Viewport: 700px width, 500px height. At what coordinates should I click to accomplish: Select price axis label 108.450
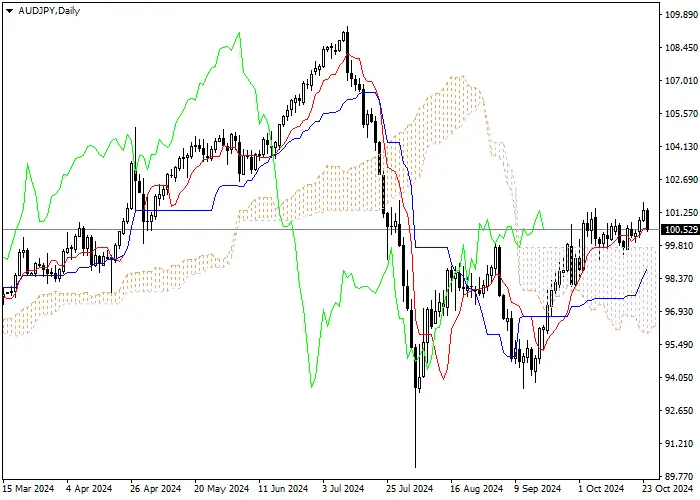click(x=681, y=48)
